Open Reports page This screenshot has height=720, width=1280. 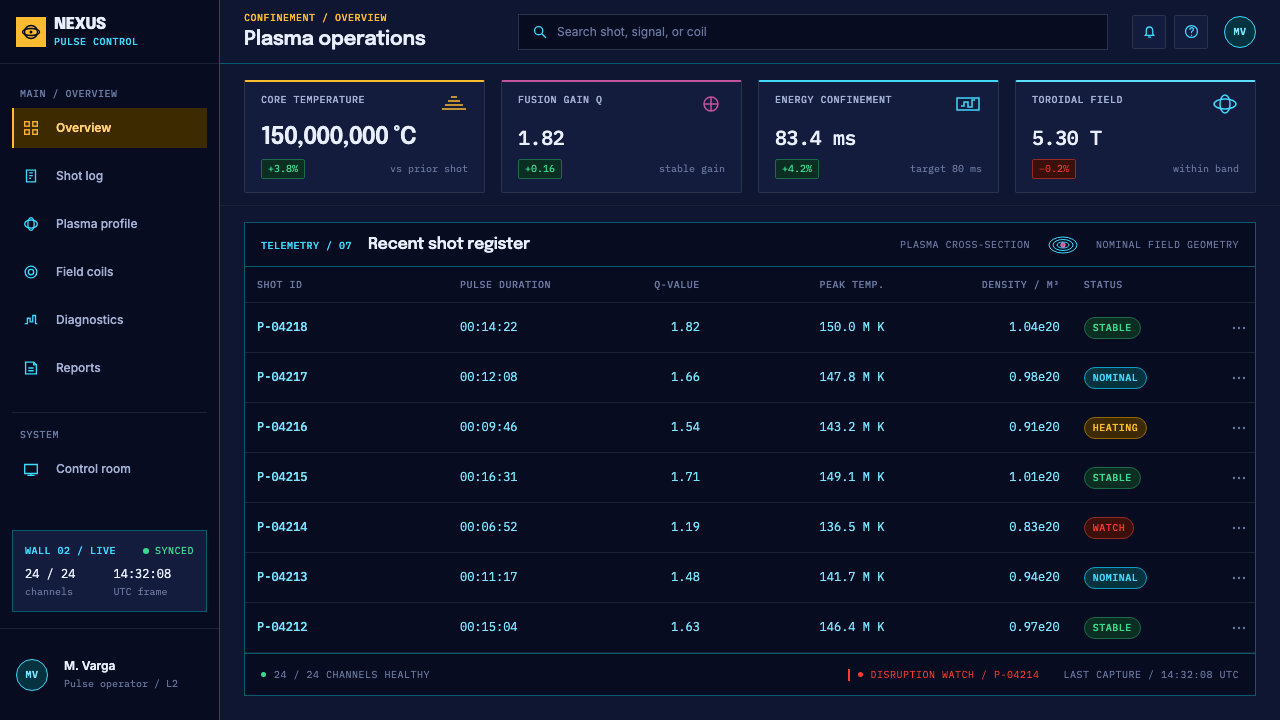point(110,368)
